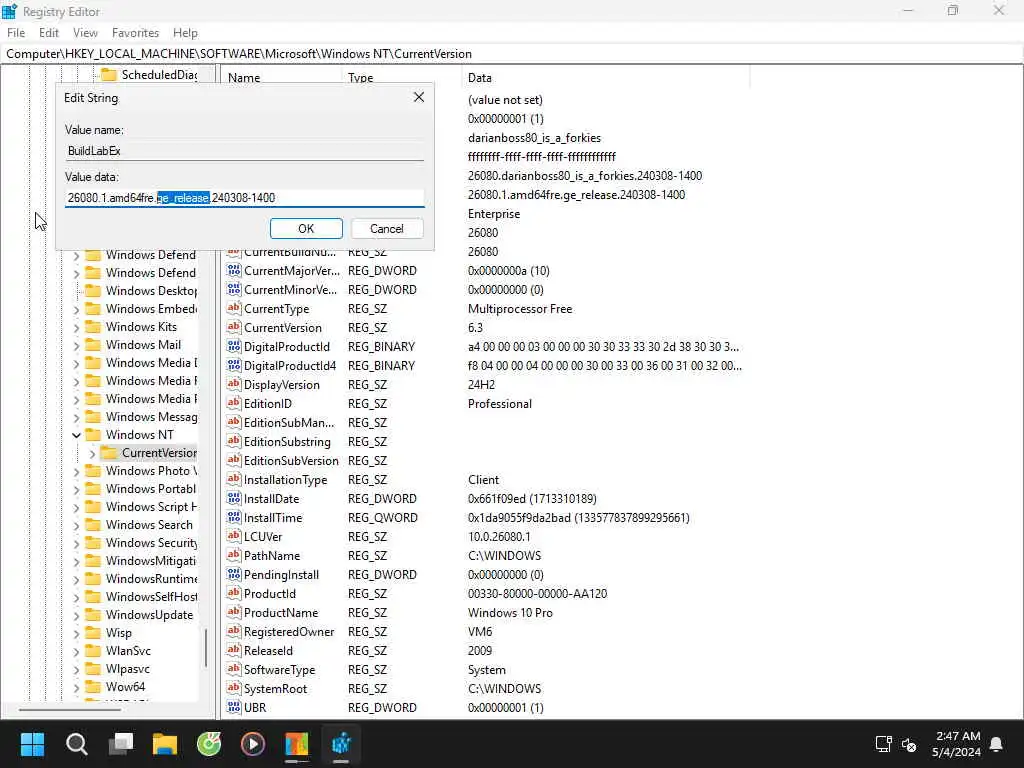The image size is (1024, 768).
Task: Open the Windows Start menu
Action: coord(32,744)
